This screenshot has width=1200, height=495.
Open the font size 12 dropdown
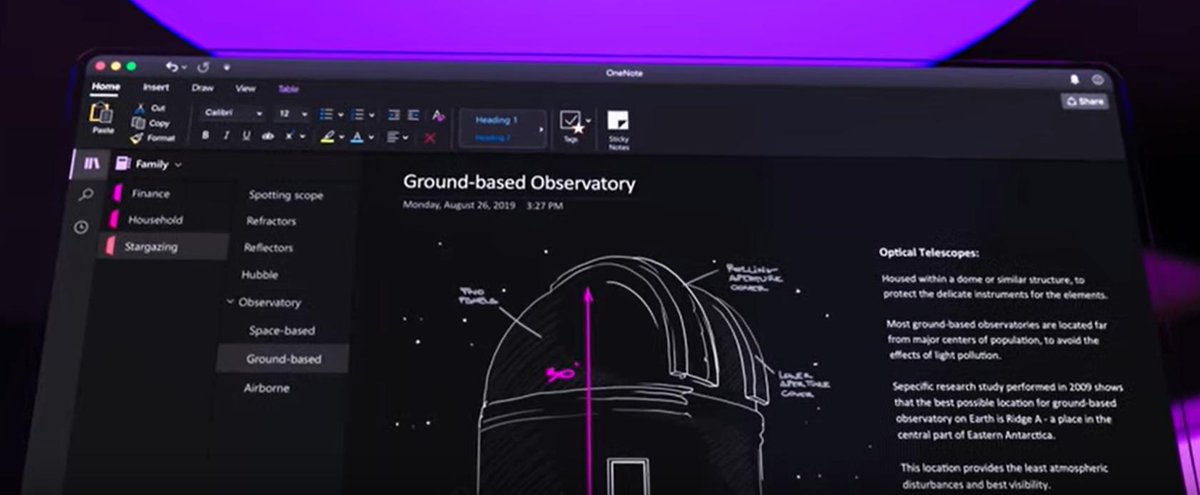click(x=292, y=114)
